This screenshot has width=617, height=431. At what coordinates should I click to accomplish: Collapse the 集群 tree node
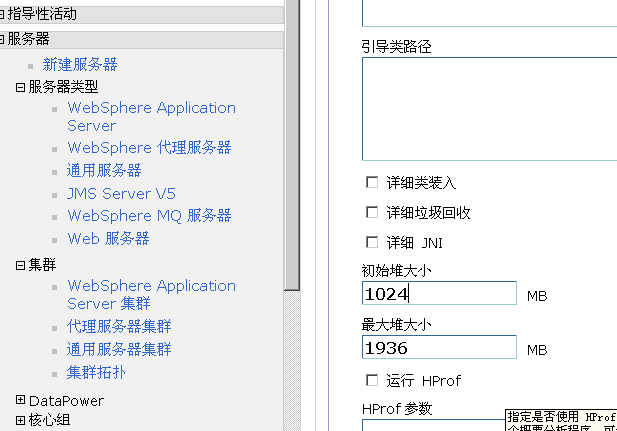[20, 265]
